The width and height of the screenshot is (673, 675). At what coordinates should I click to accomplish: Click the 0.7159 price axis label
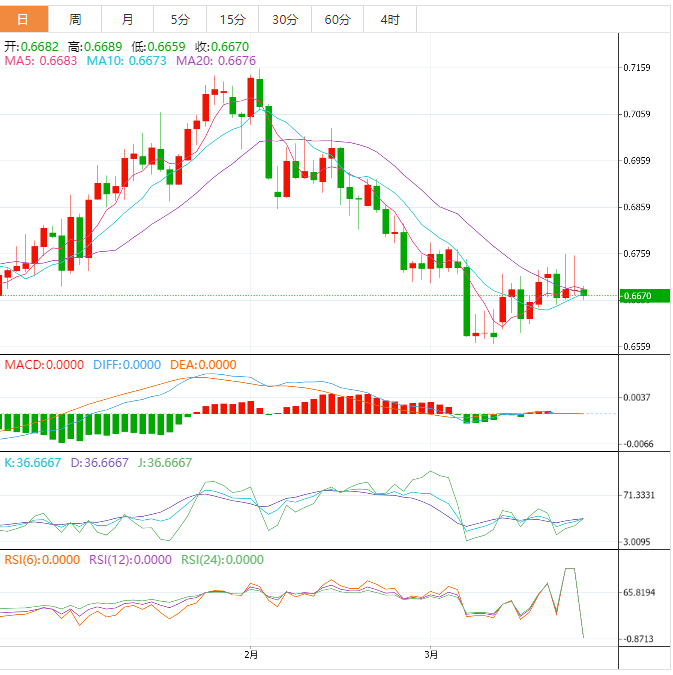click(x=637, y=68)
